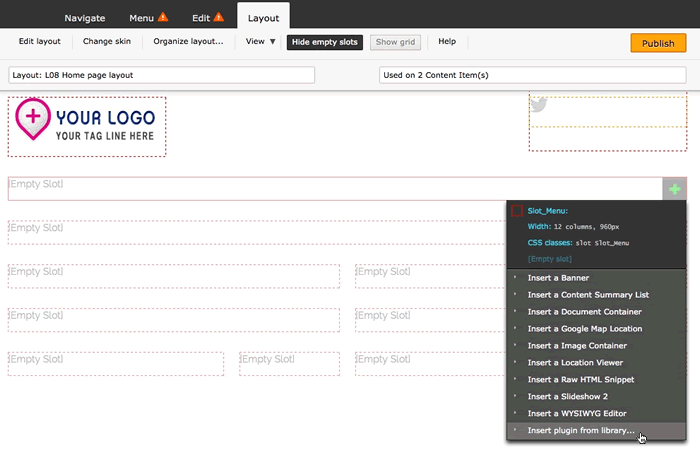This screenshot has height=458, width=700.
Task: Click the Your Logo image
Action: (87, 125)
